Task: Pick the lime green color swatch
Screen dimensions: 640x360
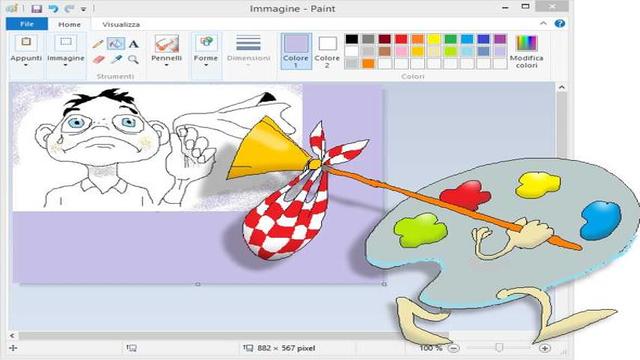Action: 451,51
